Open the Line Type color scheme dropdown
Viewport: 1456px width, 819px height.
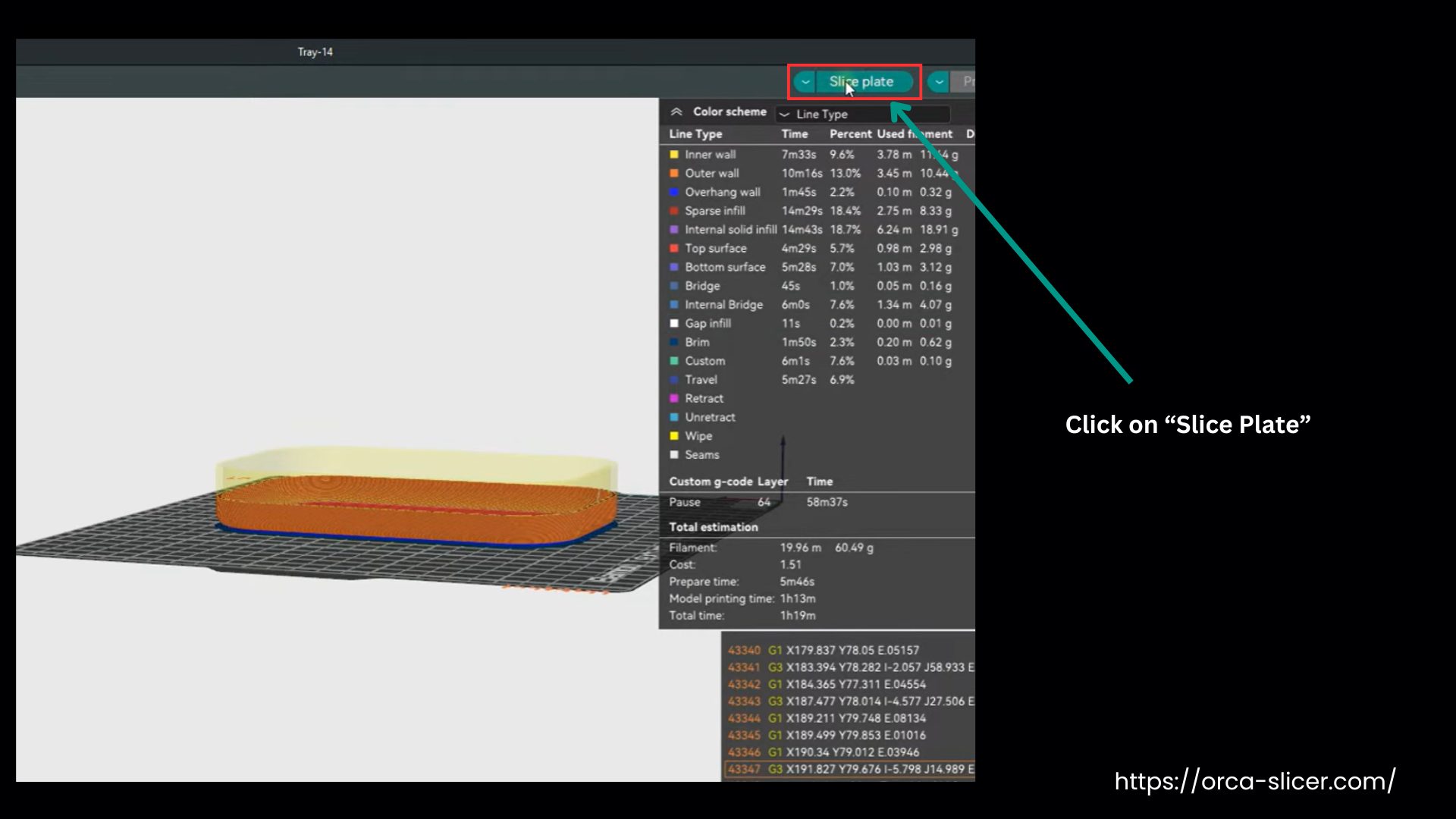[863, 114]
